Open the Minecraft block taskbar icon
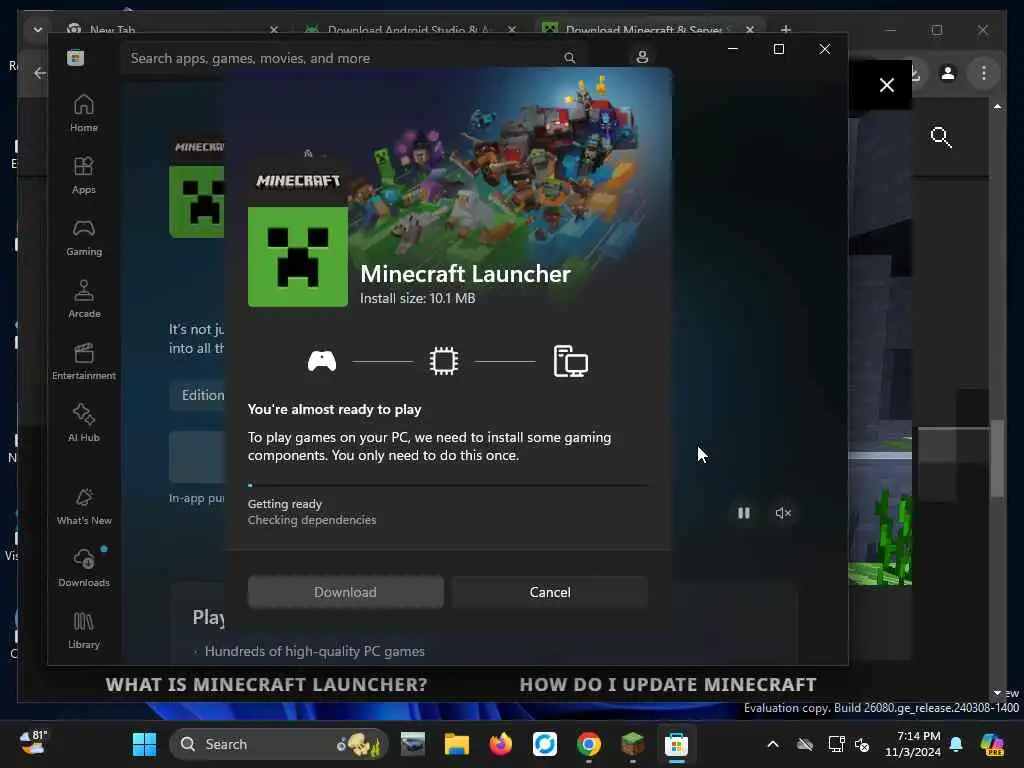Viewport: 1024px width, 768px height. 632,744
